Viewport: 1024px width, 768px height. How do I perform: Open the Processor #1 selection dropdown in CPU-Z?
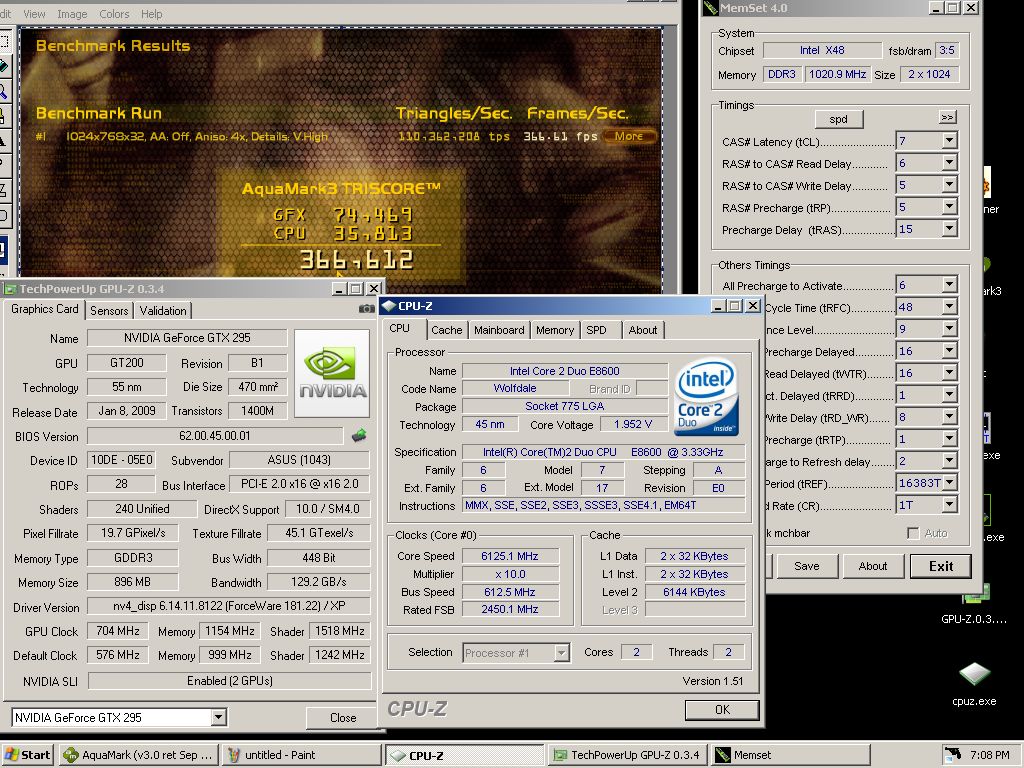tap(561, 652)
